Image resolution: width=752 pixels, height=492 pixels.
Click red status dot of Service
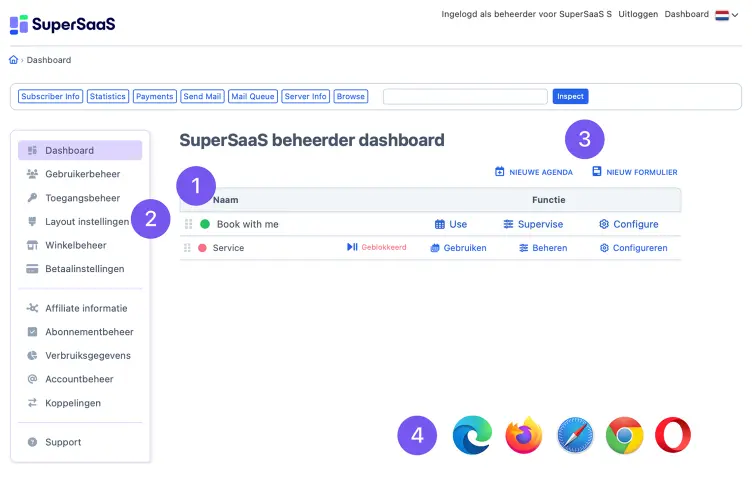click(x=202, y=247)
